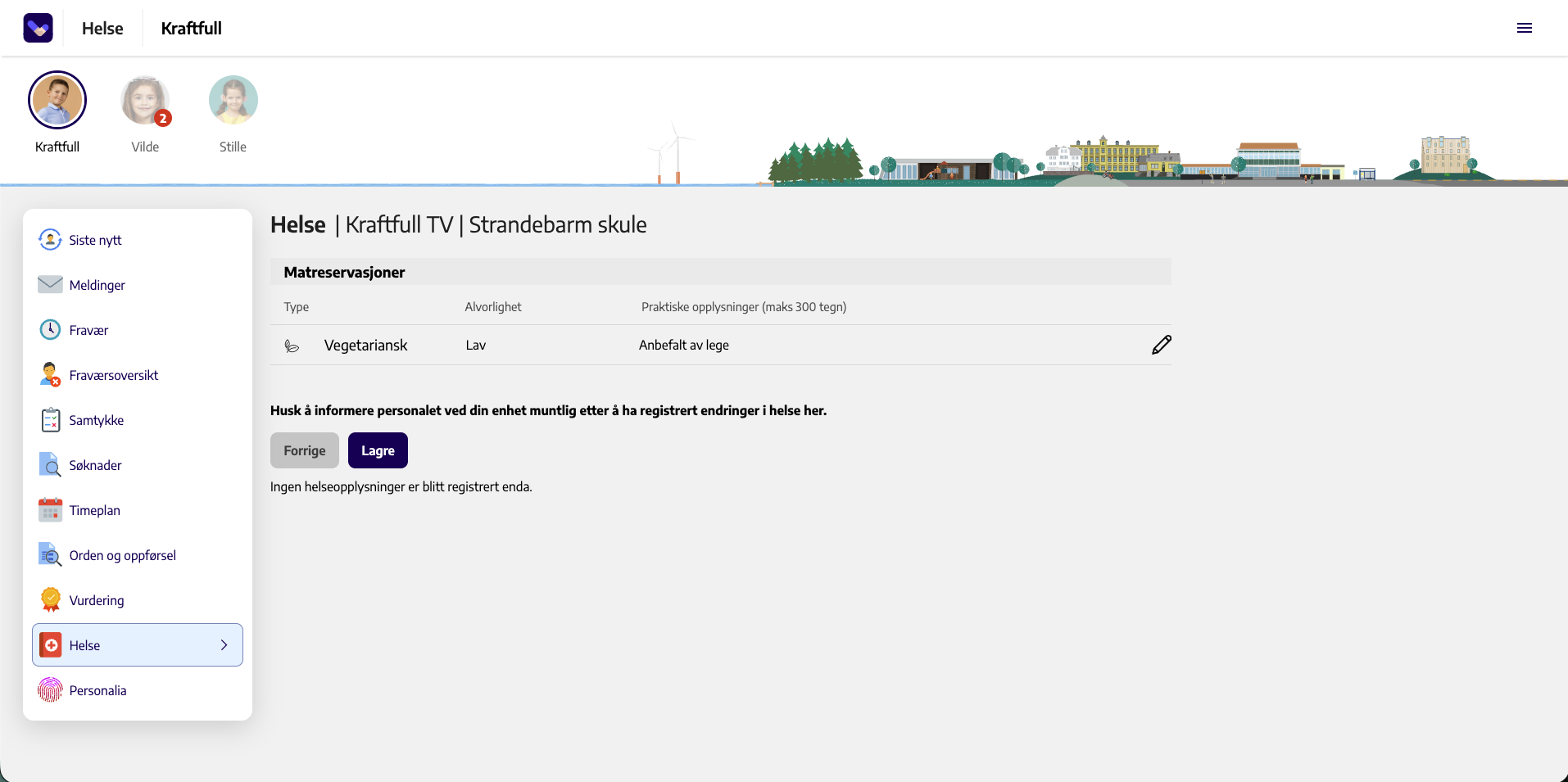Open the hamburger menu at top right
This screenshot has width=1568, height=782.
pyautogui.click(x=1524, y=28)
